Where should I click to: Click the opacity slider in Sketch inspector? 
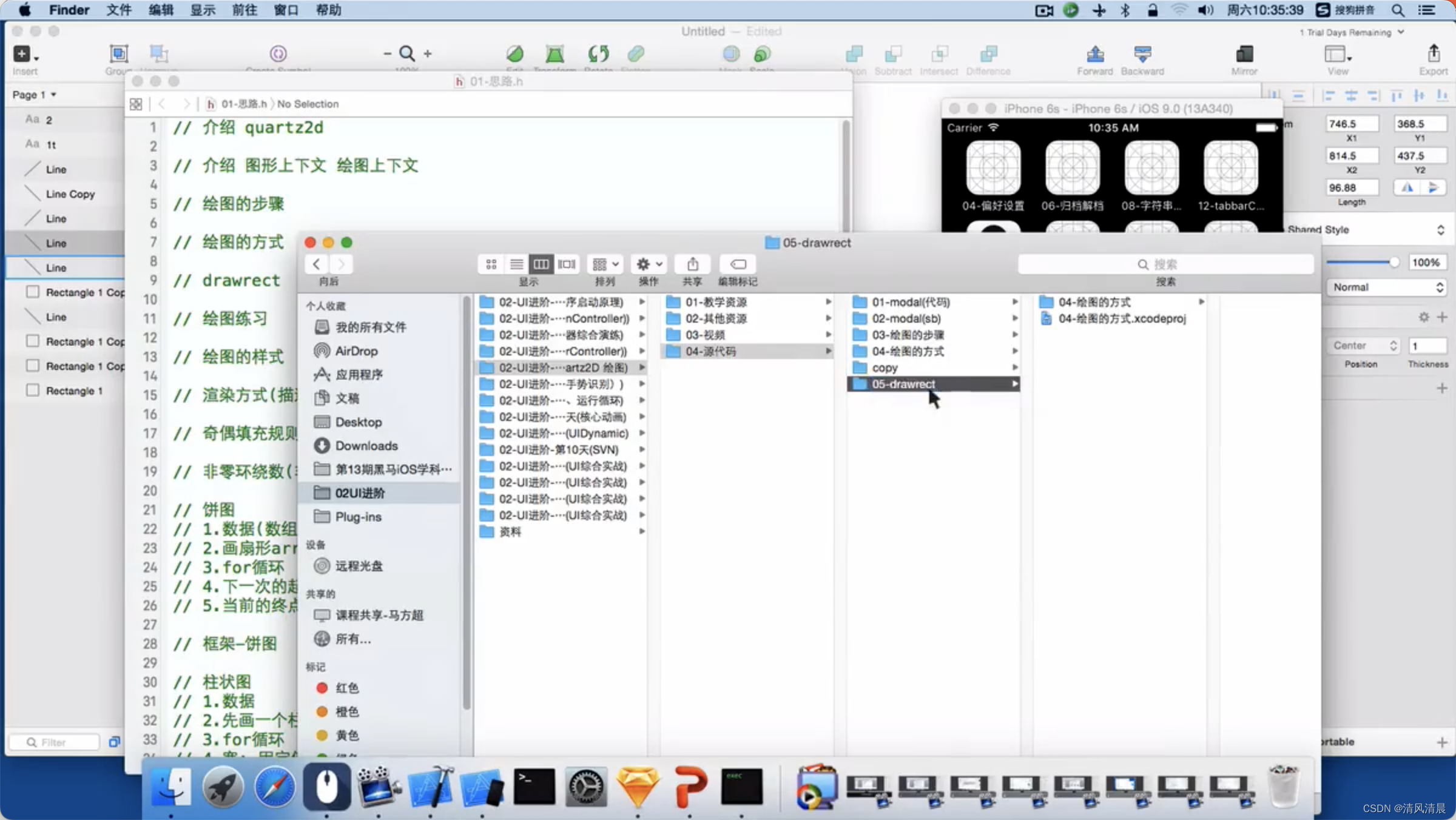pyautogui.click(x=1363, y=262)
